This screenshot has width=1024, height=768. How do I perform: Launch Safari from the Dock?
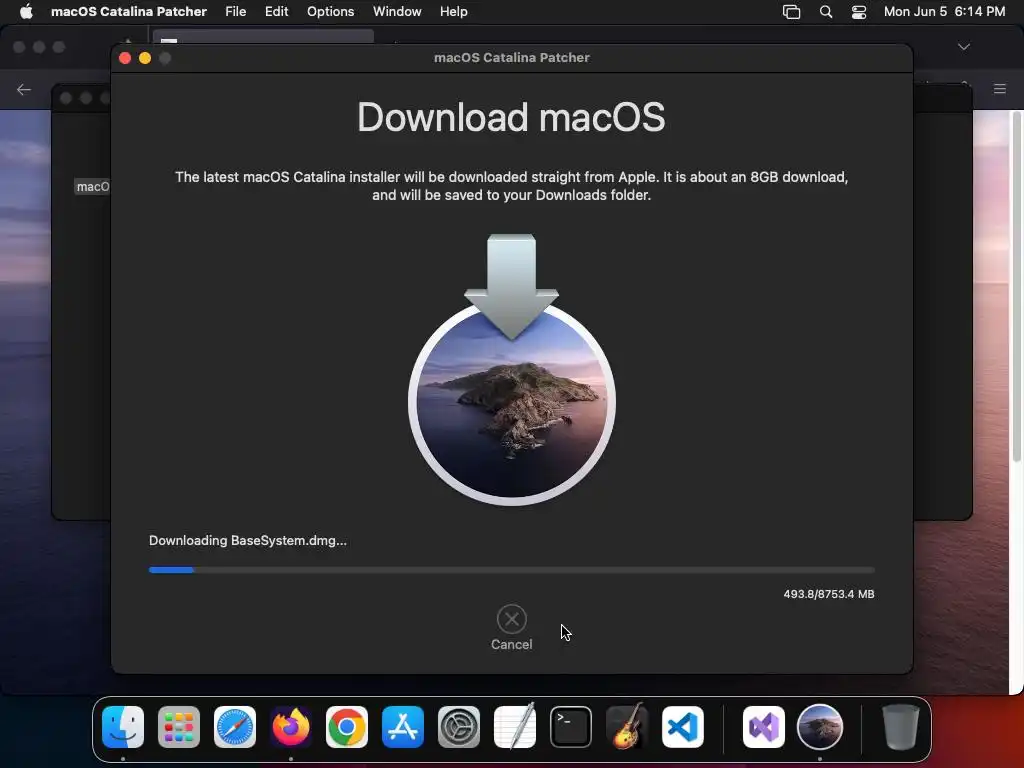coord(235,727)
